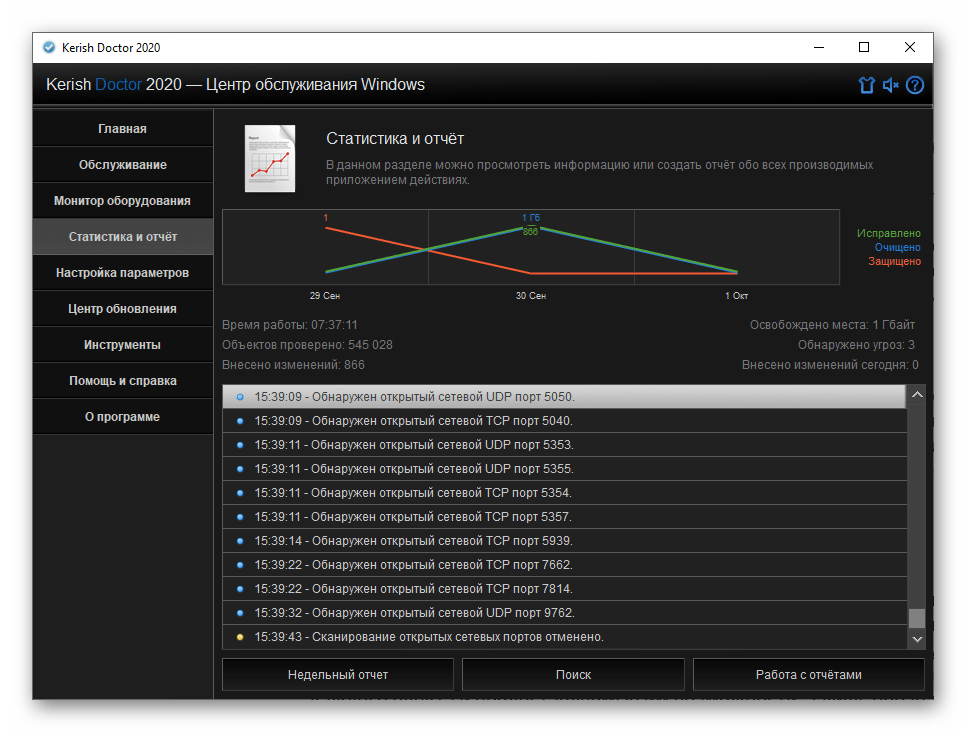Select log entry UDP порт 5353

click(x=564, y=445)
